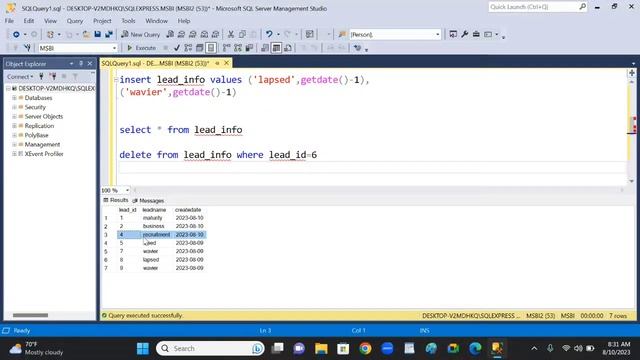Click the Execute query button

(141, 48)
